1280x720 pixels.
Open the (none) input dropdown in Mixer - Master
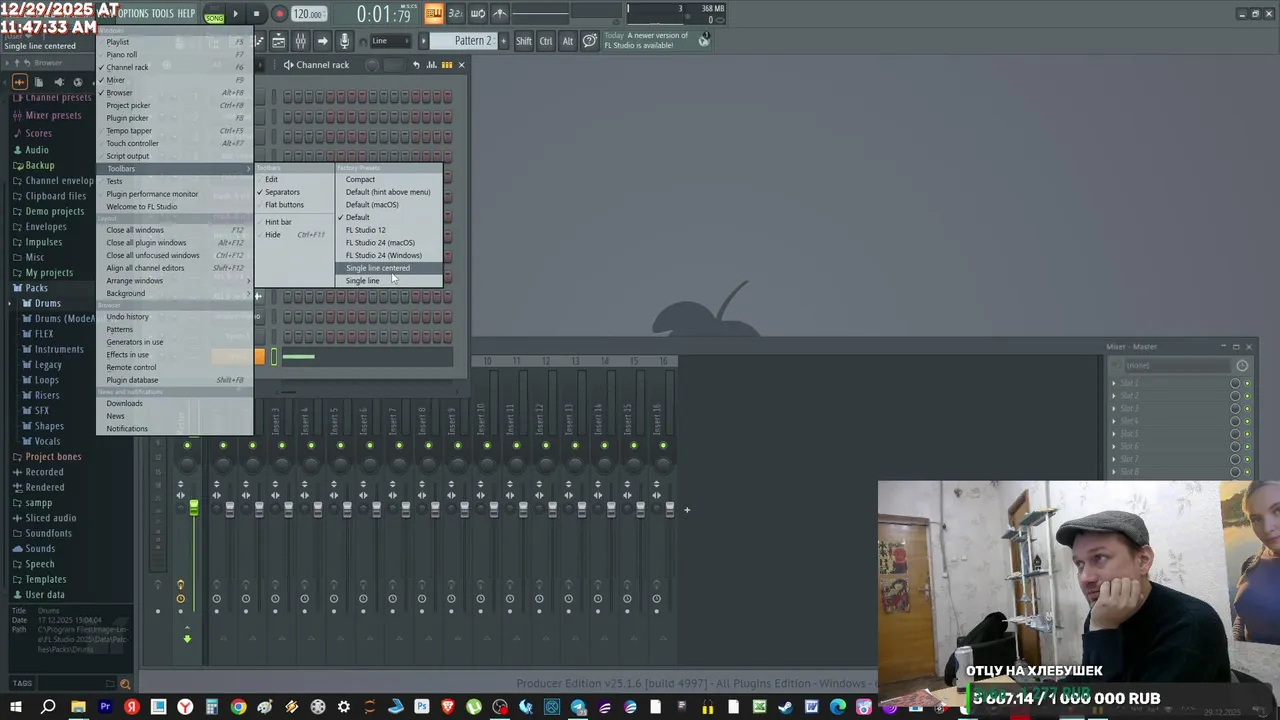click(x=1178, y=365)
